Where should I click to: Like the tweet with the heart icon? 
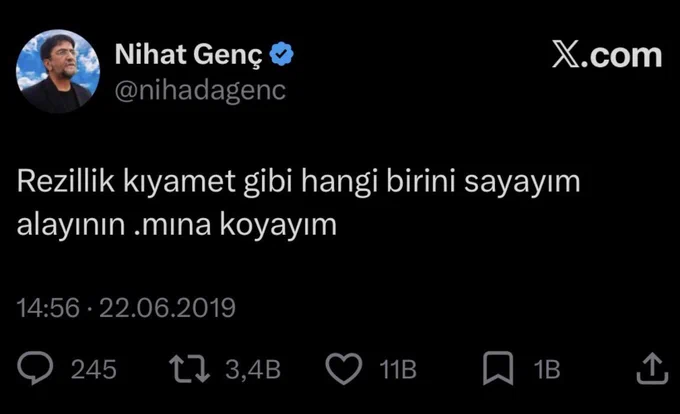pyautogui.click(x=343, y=368)
